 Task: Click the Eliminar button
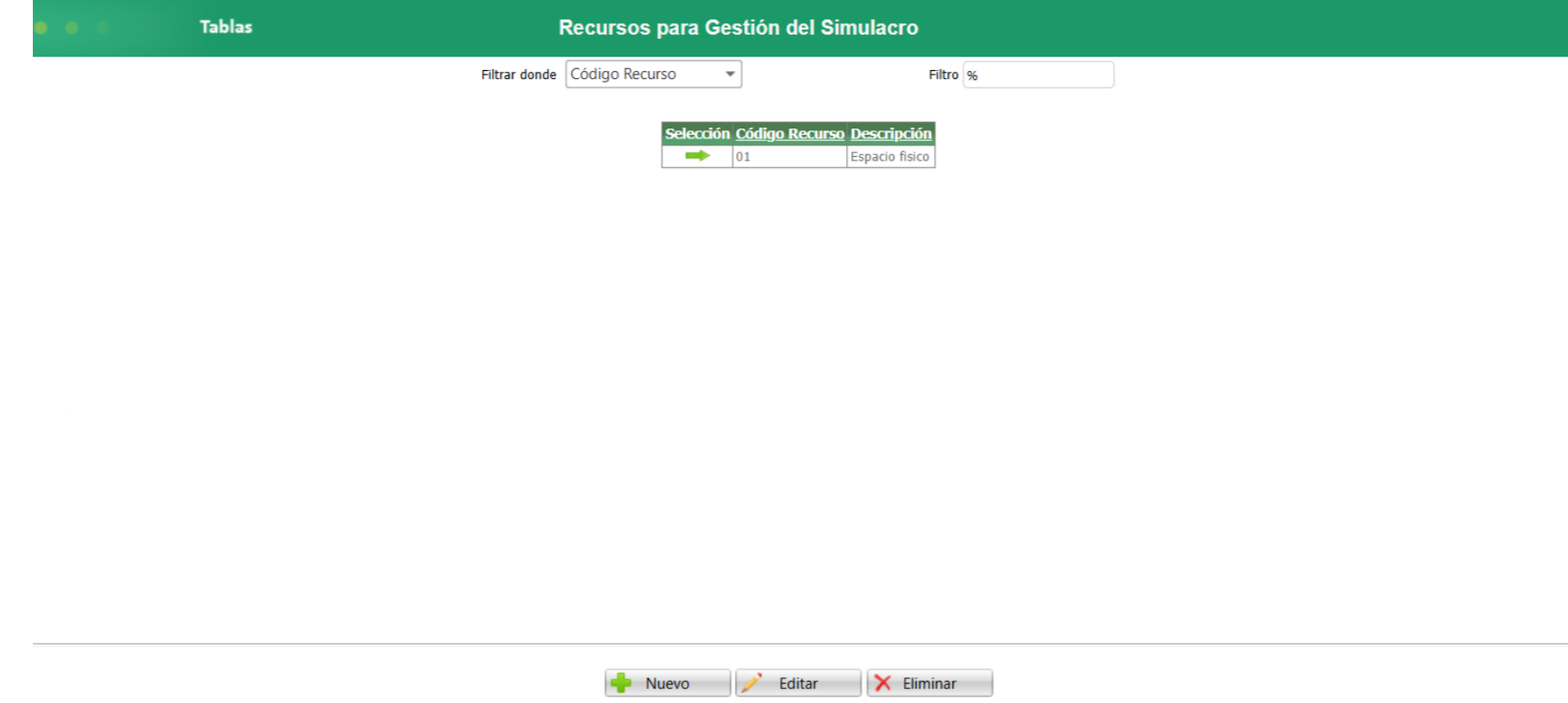tap(929, 683)
